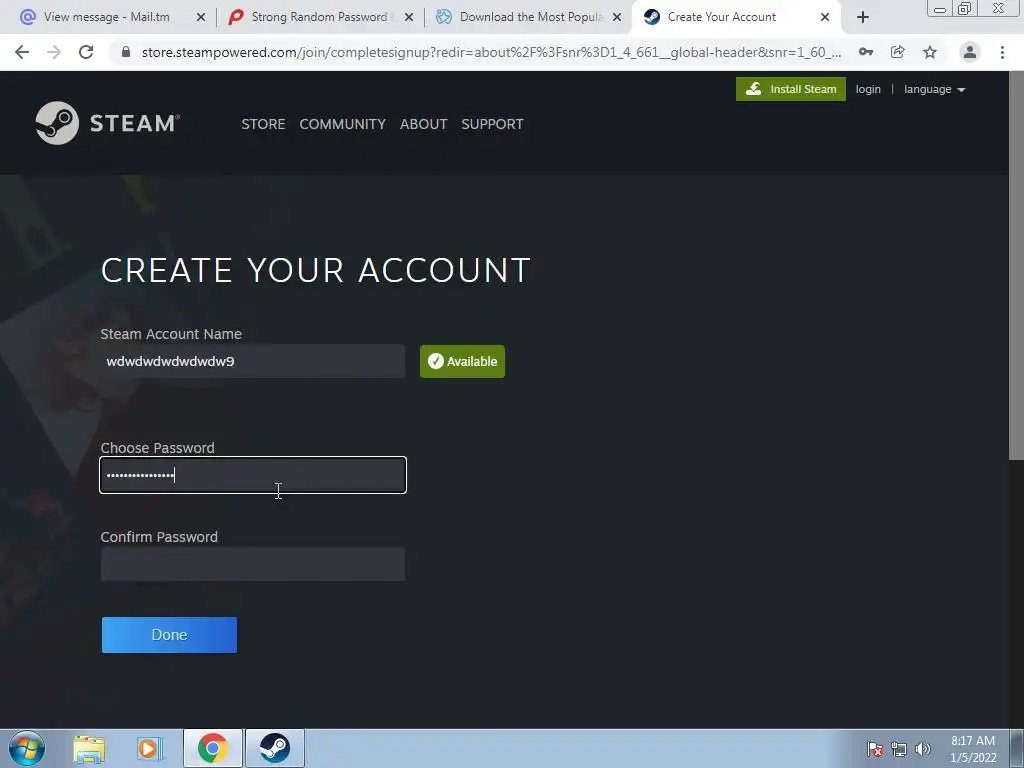
Task: Open Chrome's three-dot menu
Action: [x=1002, y=52]
